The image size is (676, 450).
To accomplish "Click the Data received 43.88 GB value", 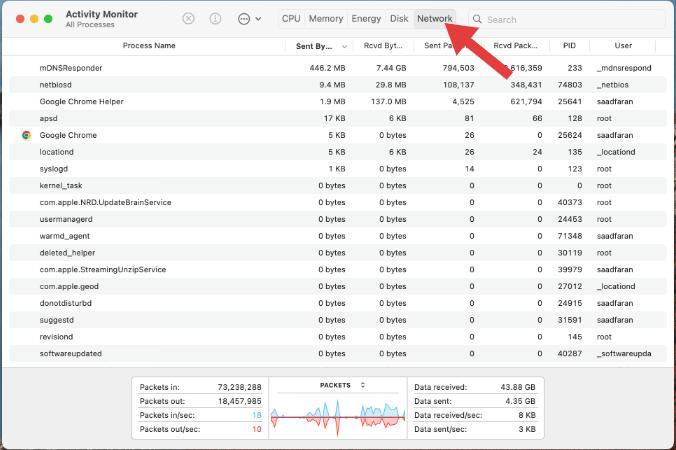I will pyautogui.click(x=518, y=387).
